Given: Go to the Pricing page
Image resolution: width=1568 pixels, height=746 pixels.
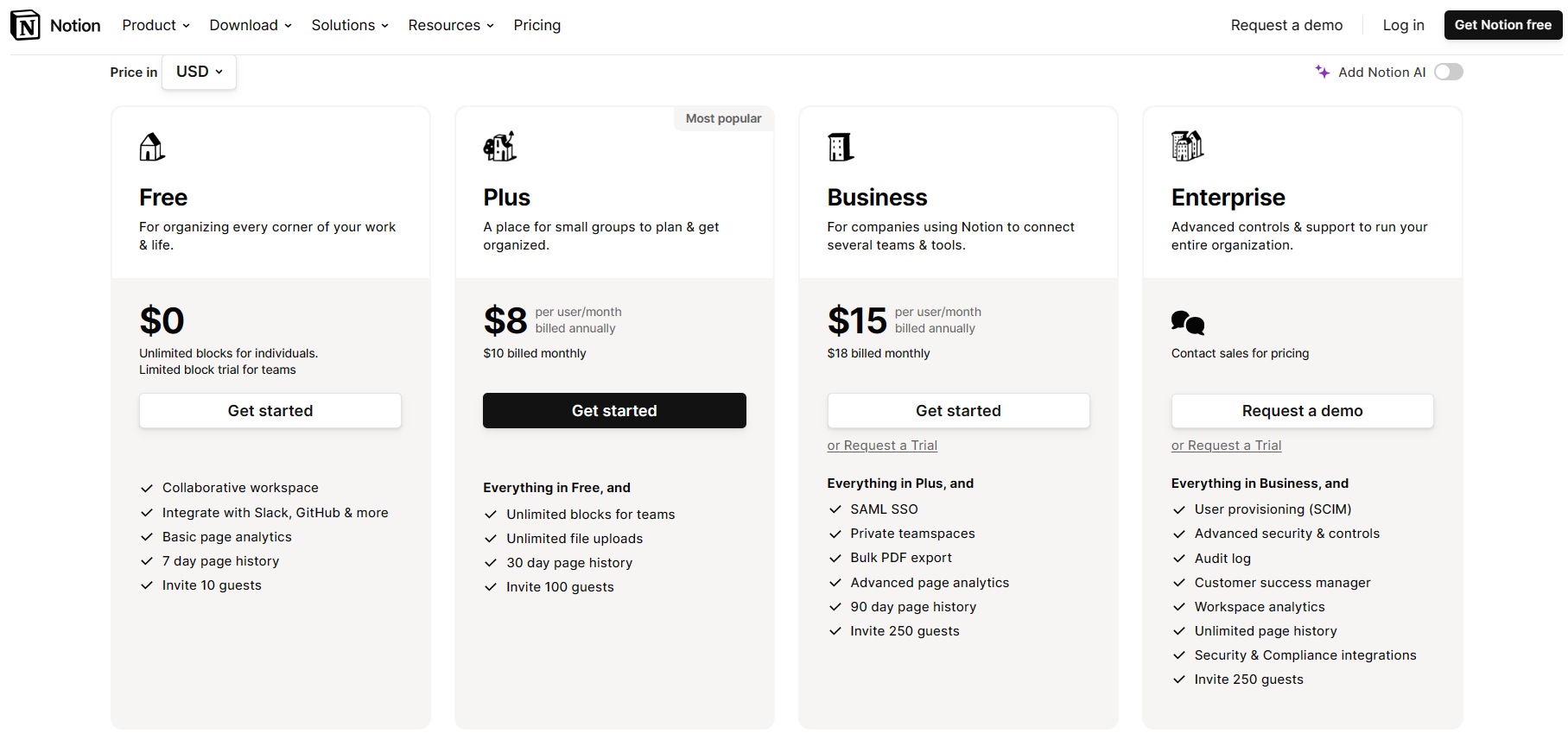Looking at the screenshot, I should [x=537, y=25].
